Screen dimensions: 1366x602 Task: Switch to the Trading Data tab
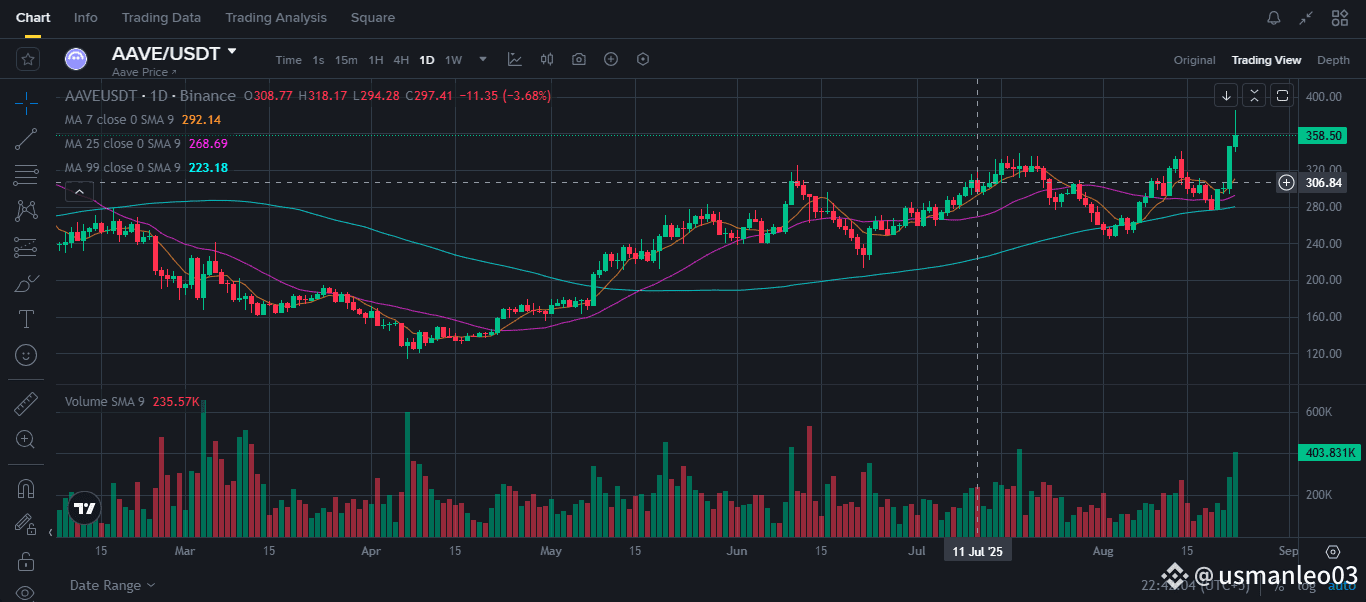[x=161, y=18]
